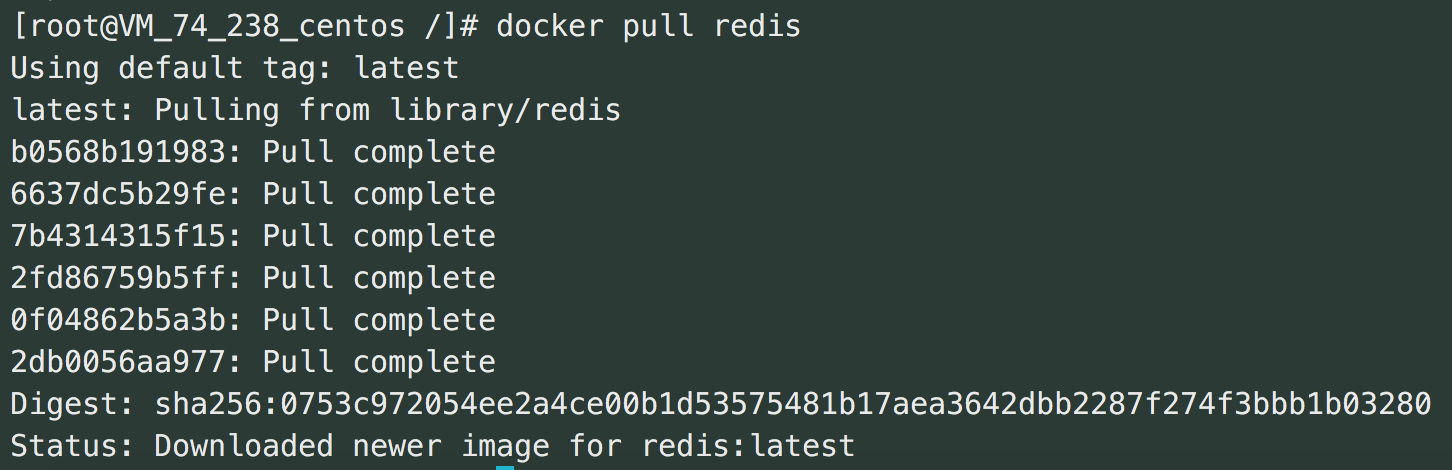Click 'redis:latest' in the status line

coord(748,446)
